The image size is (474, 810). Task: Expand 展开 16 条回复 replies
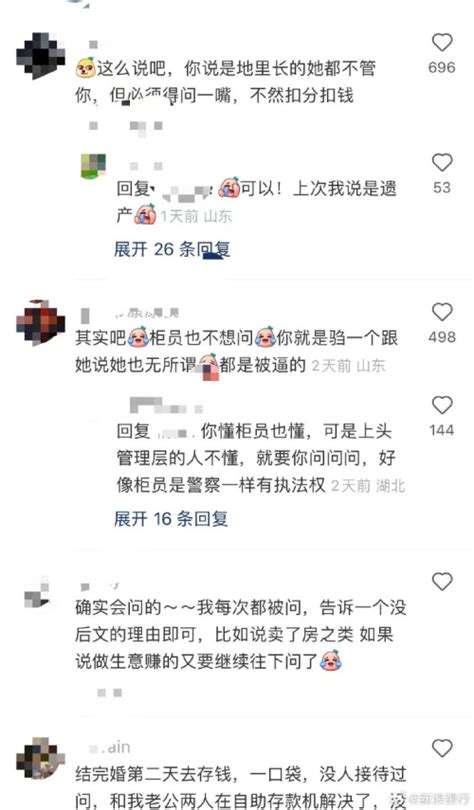click(171, 519)
